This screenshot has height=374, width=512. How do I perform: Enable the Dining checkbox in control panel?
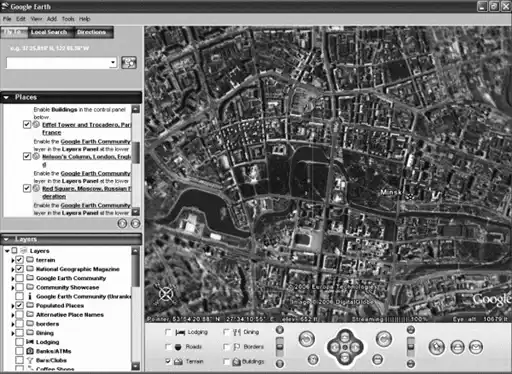(226, 332)
